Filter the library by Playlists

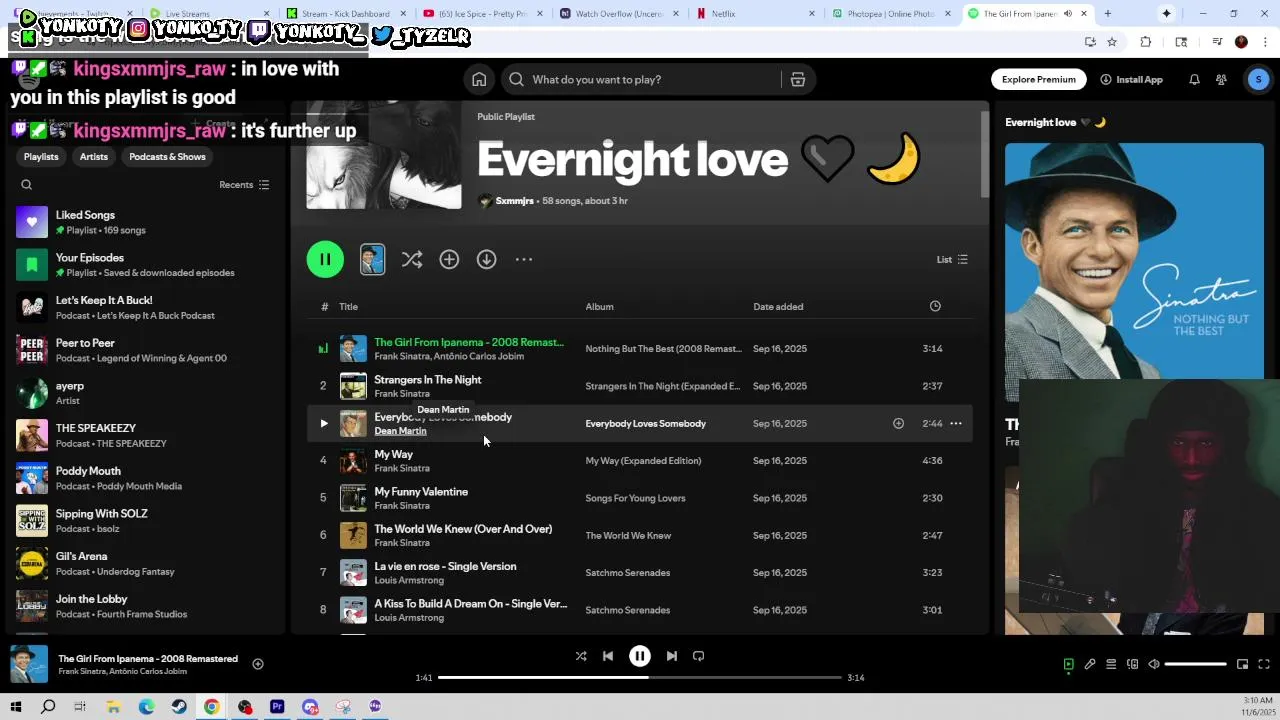click(41, 157)
